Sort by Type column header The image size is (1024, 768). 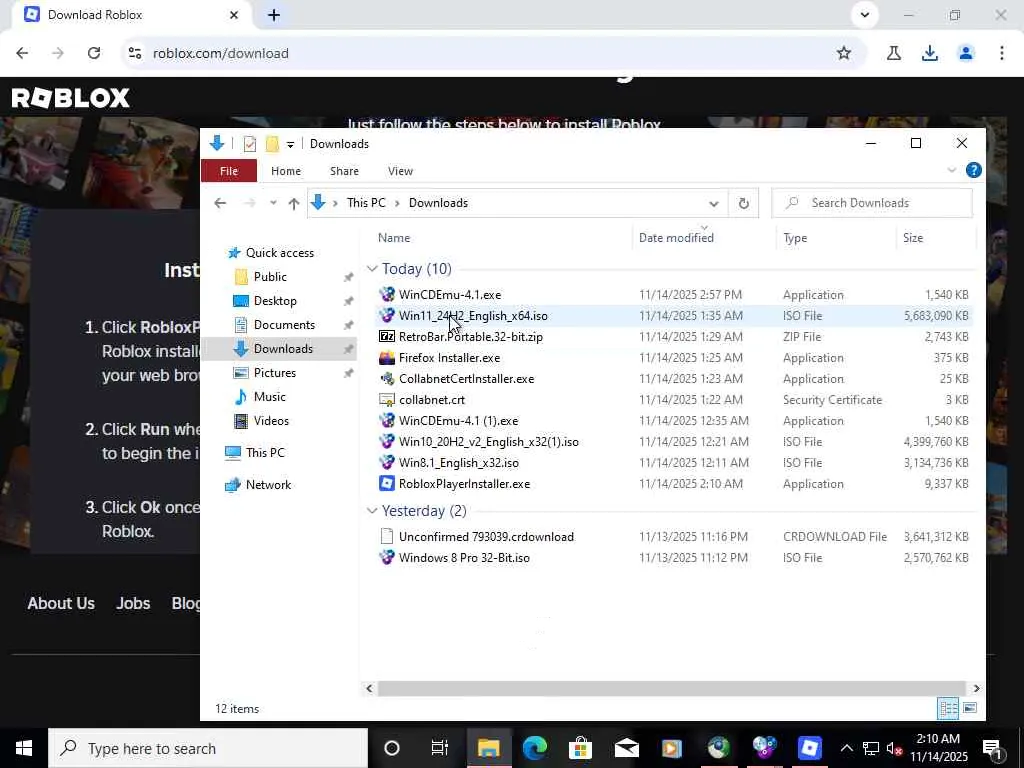795,238
